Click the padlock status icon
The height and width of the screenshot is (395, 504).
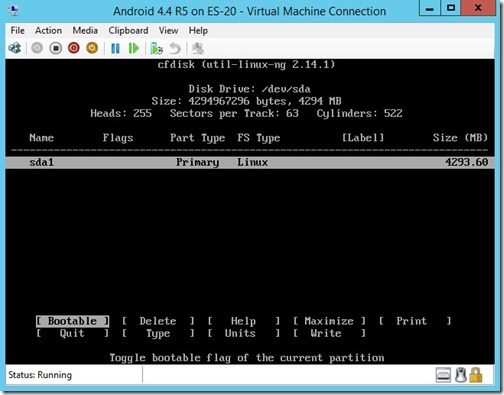(x=476, y=375)
